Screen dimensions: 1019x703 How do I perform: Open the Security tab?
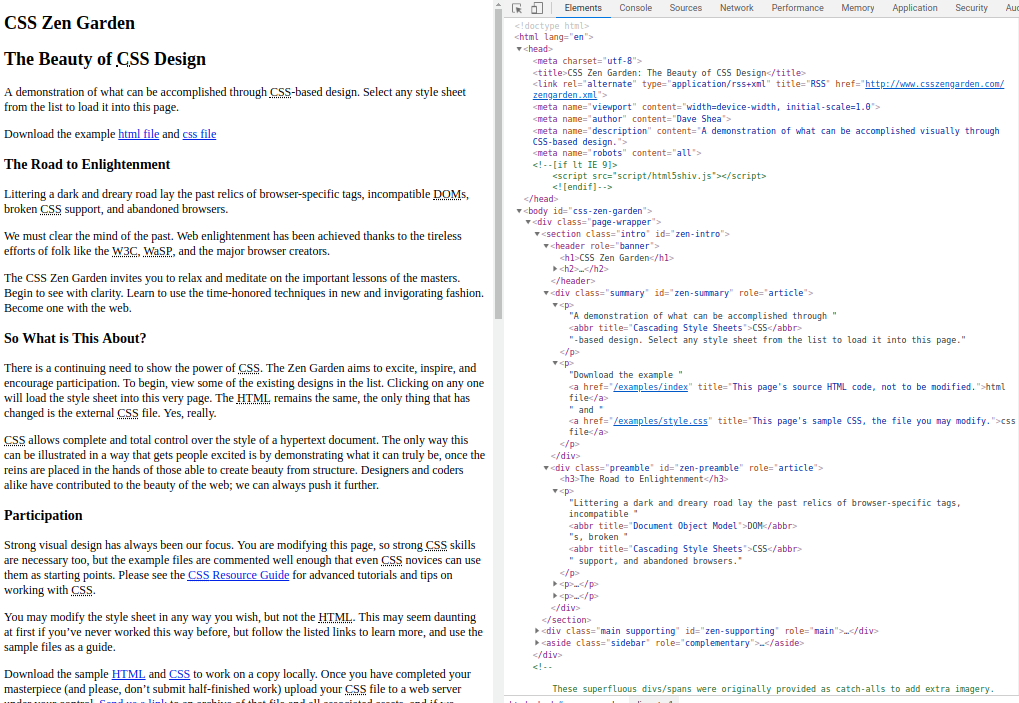[x=971, y=8]
